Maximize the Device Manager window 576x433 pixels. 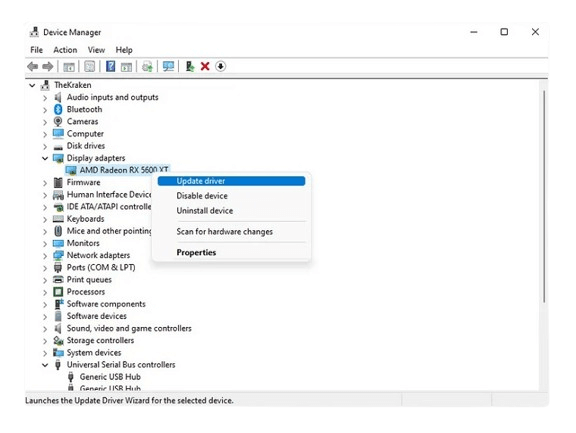pyautogui.click(x=504, y=32)
